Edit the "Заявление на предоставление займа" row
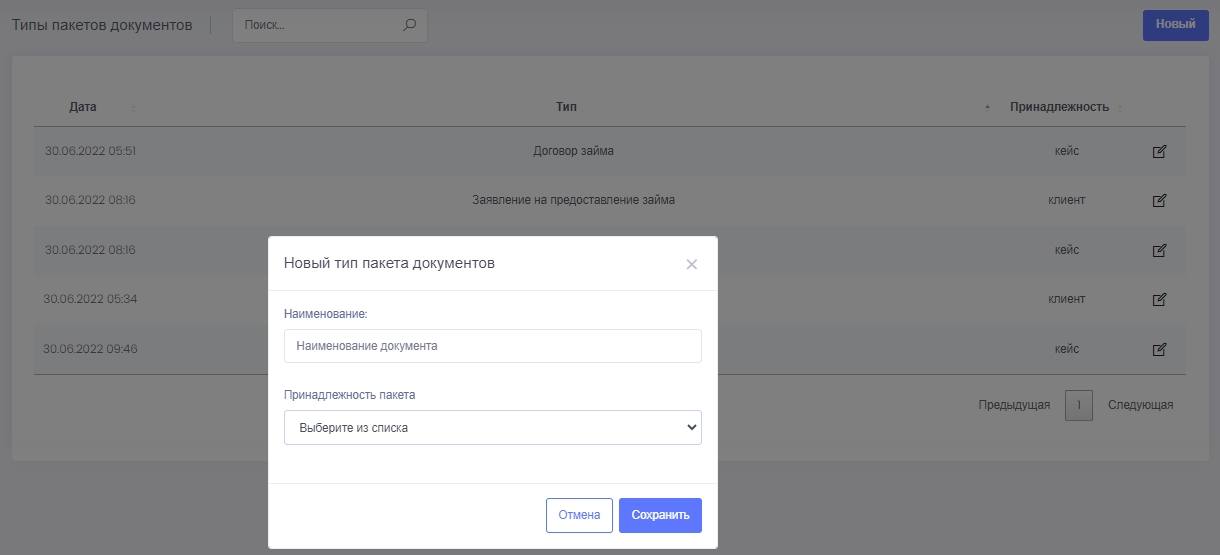Screen dimensions: 1220x555 (1159, 201)
